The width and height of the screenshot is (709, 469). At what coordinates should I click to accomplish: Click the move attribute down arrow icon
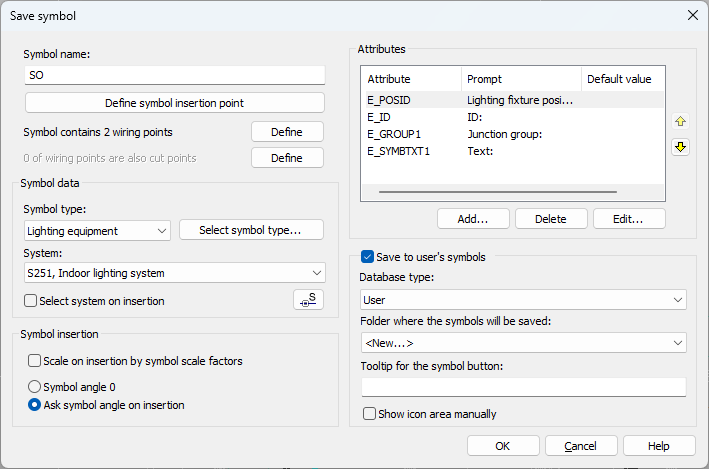click(680, 148)
